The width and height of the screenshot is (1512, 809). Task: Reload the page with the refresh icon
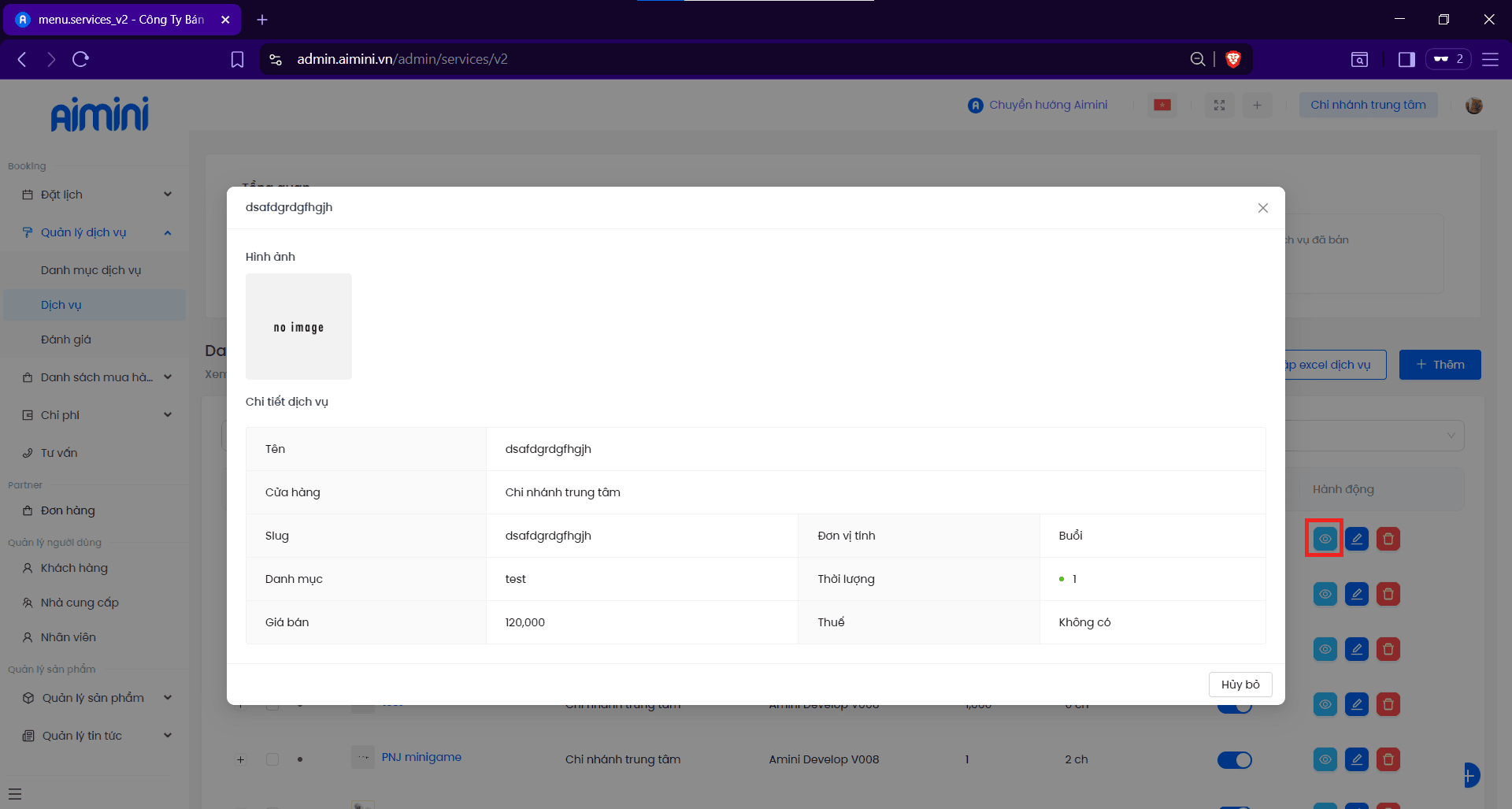pyautogui.click(x=80, y=59)
